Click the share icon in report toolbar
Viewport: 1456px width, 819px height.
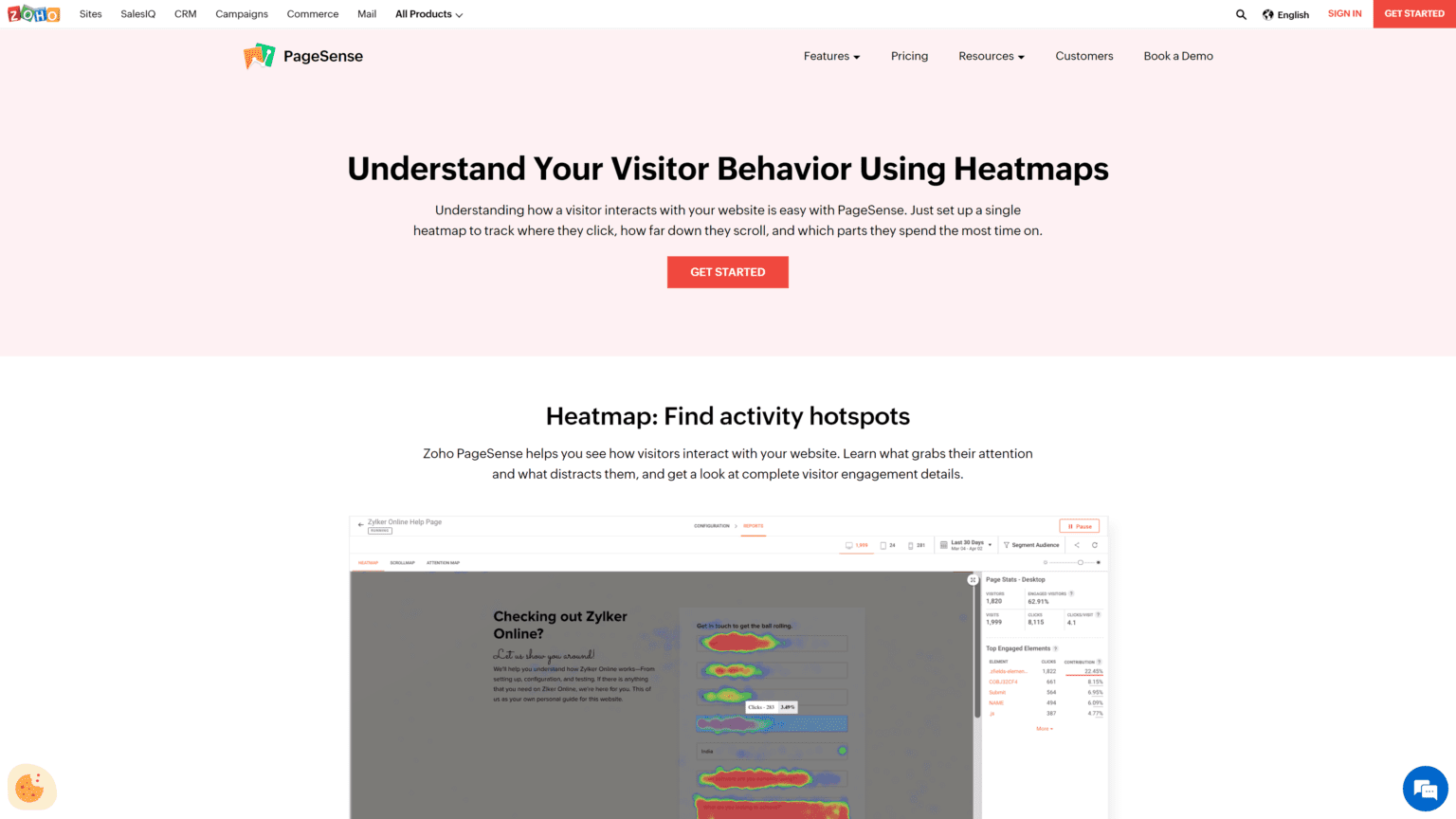pos(1077,545)
